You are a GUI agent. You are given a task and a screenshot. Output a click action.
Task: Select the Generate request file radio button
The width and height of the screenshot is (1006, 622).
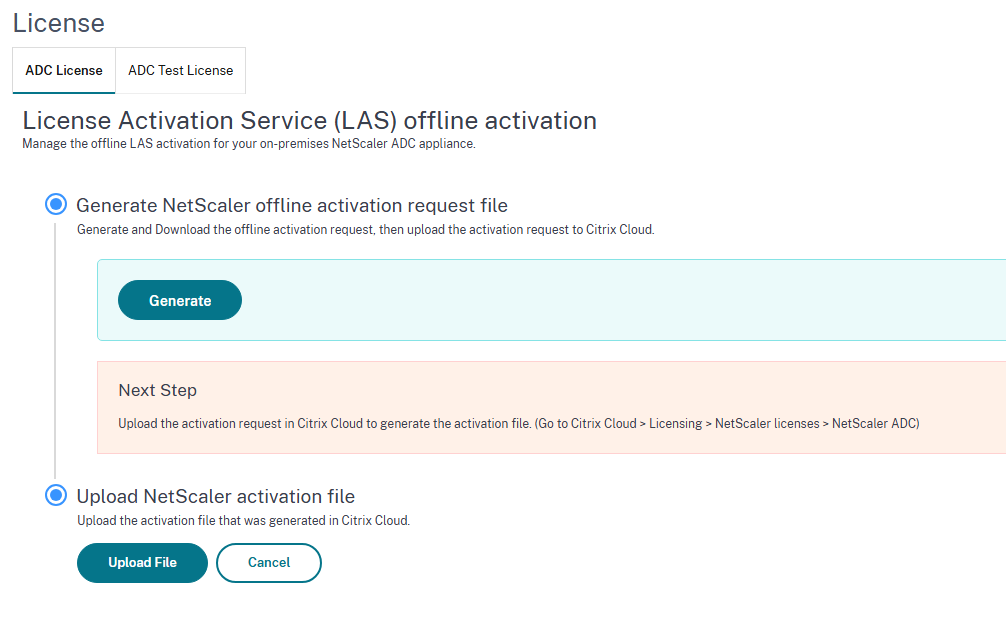pos(56,205)
